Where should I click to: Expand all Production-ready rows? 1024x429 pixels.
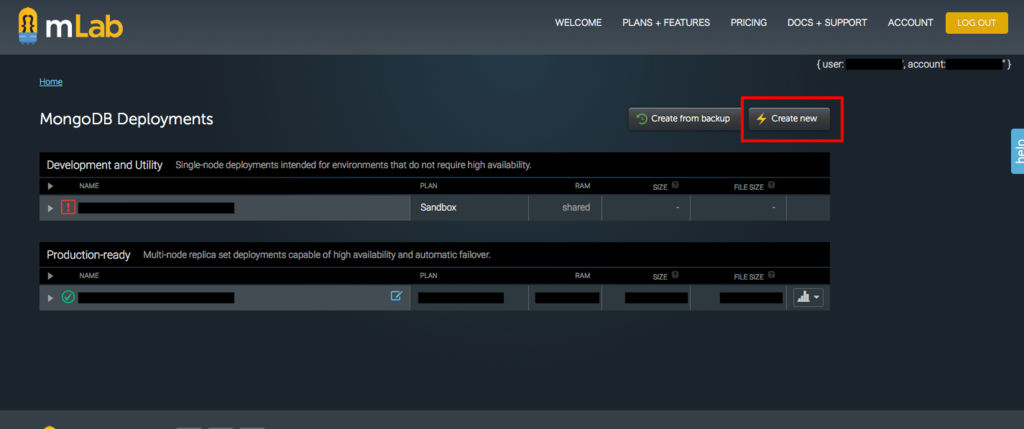pyautogui.click(x=50, y=276)
